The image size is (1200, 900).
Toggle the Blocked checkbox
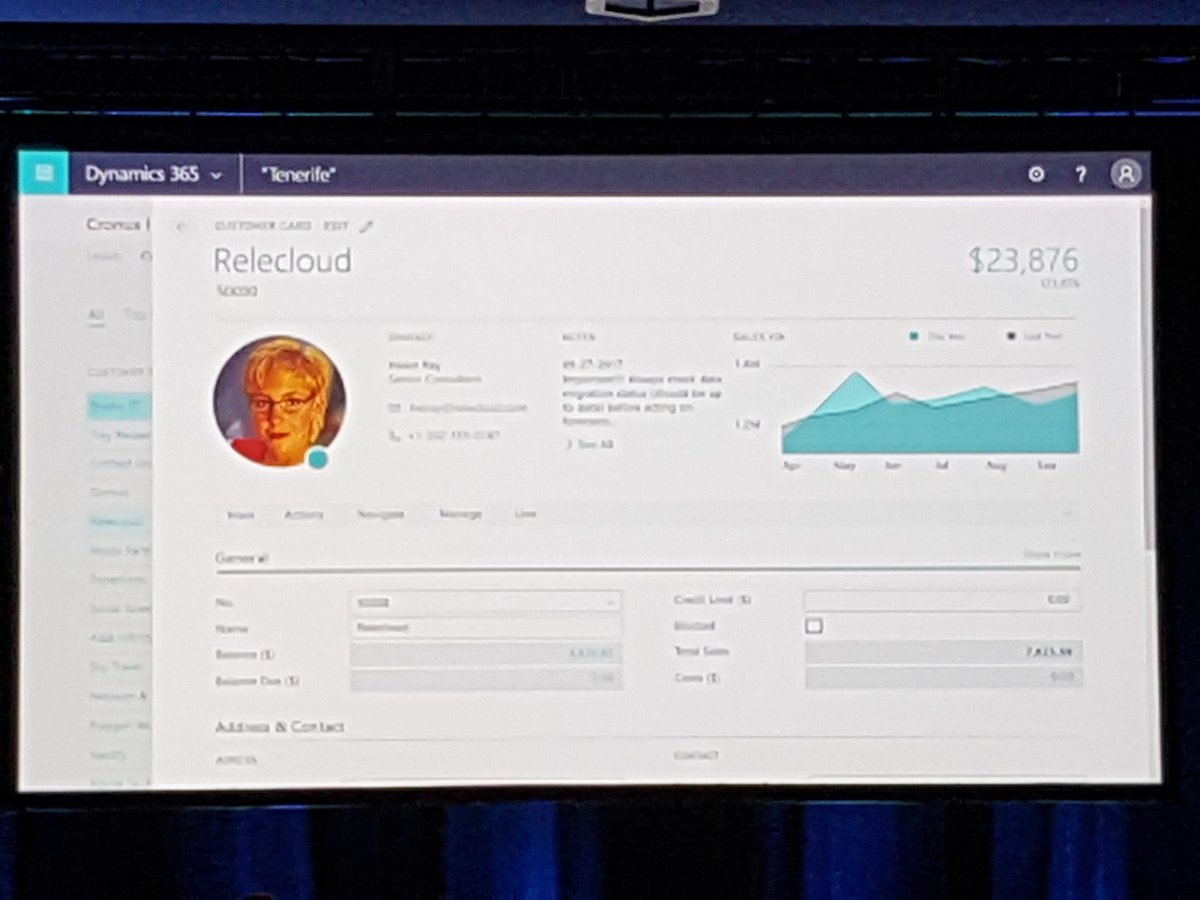click(x=814, y=626)
